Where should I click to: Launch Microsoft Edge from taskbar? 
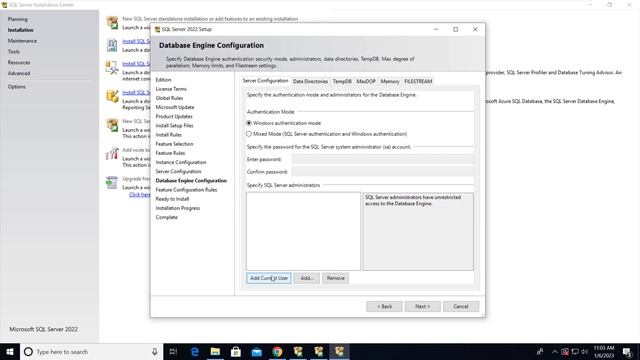point(195,351)
